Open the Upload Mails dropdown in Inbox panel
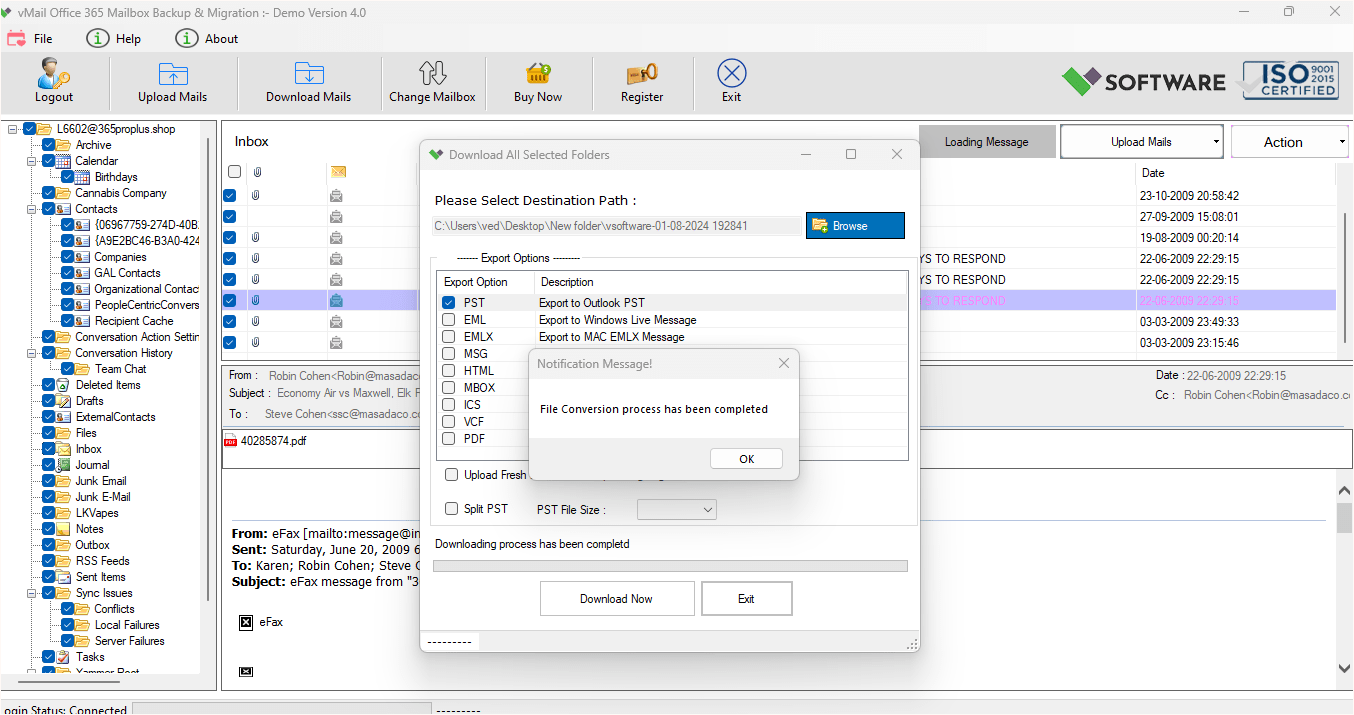1354x715 pixels. pyautogui.click(x=1141, y=142)
